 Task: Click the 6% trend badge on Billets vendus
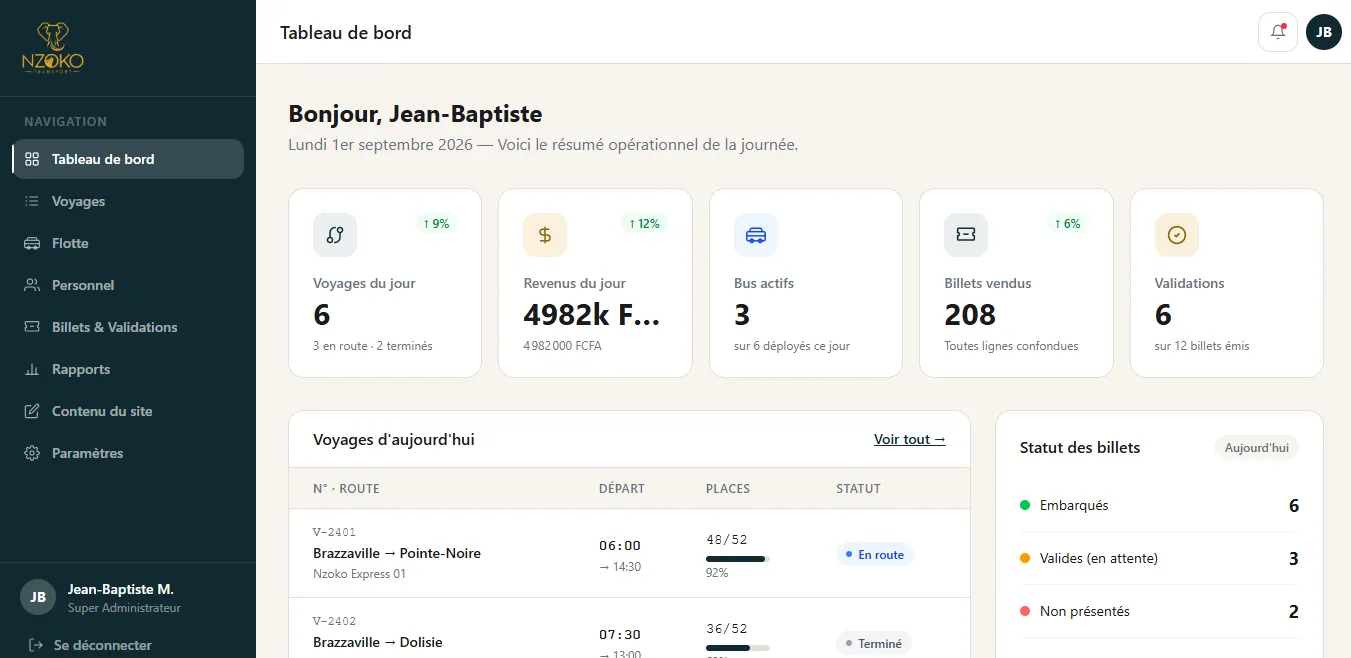pyautogui.click(x=1067, y=224)
